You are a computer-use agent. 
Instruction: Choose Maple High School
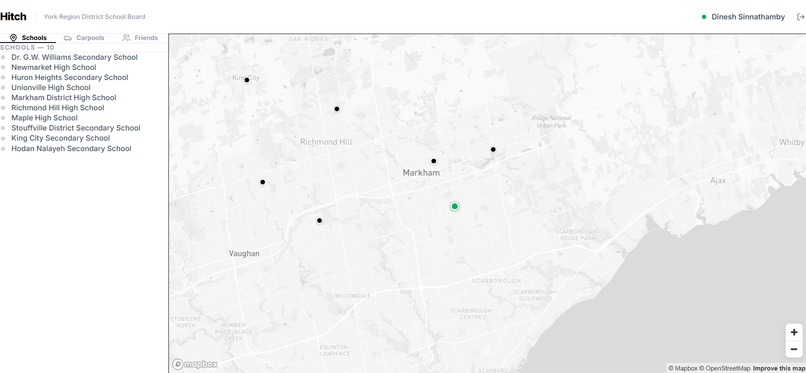(44, 118)
